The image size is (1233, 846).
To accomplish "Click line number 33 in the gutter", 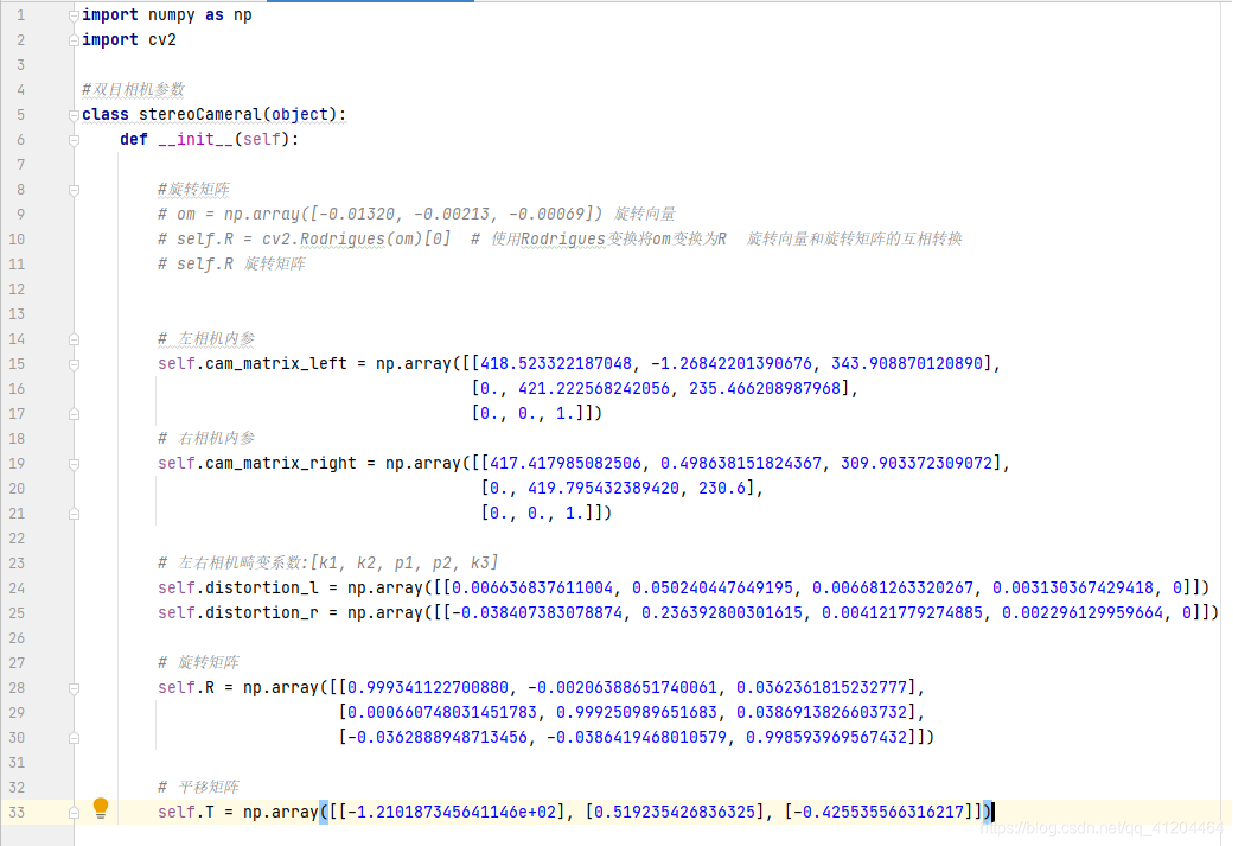I will (x=17, y=812).
